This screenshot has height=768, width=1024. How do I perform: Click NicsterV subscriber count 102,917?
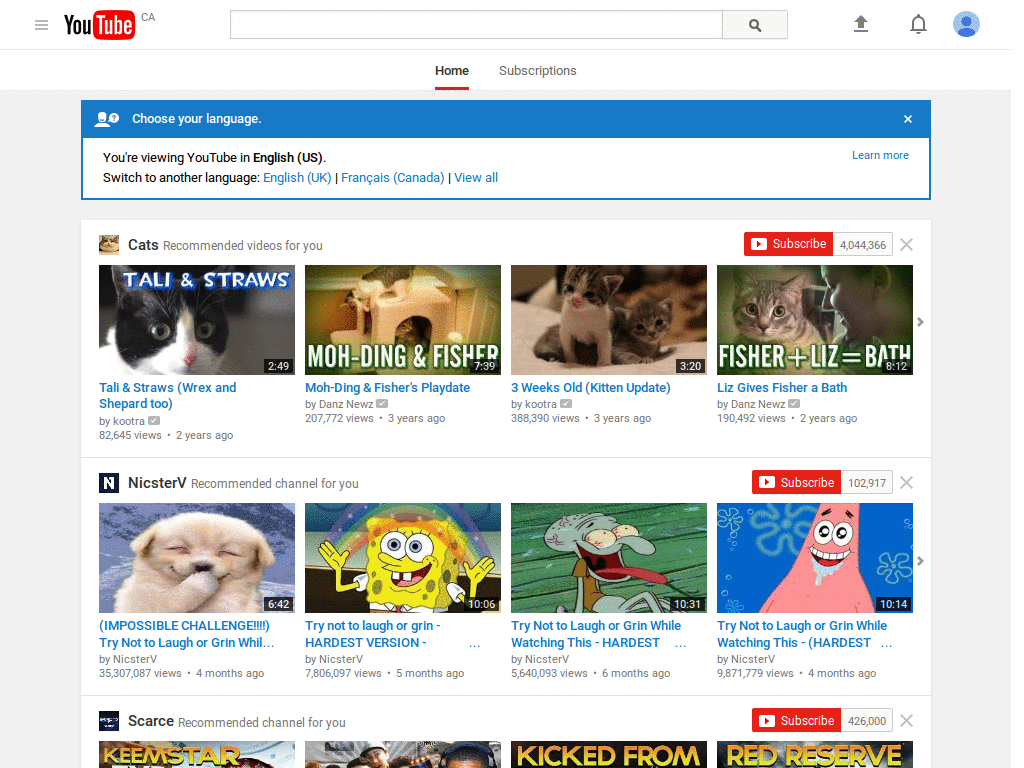867,483
